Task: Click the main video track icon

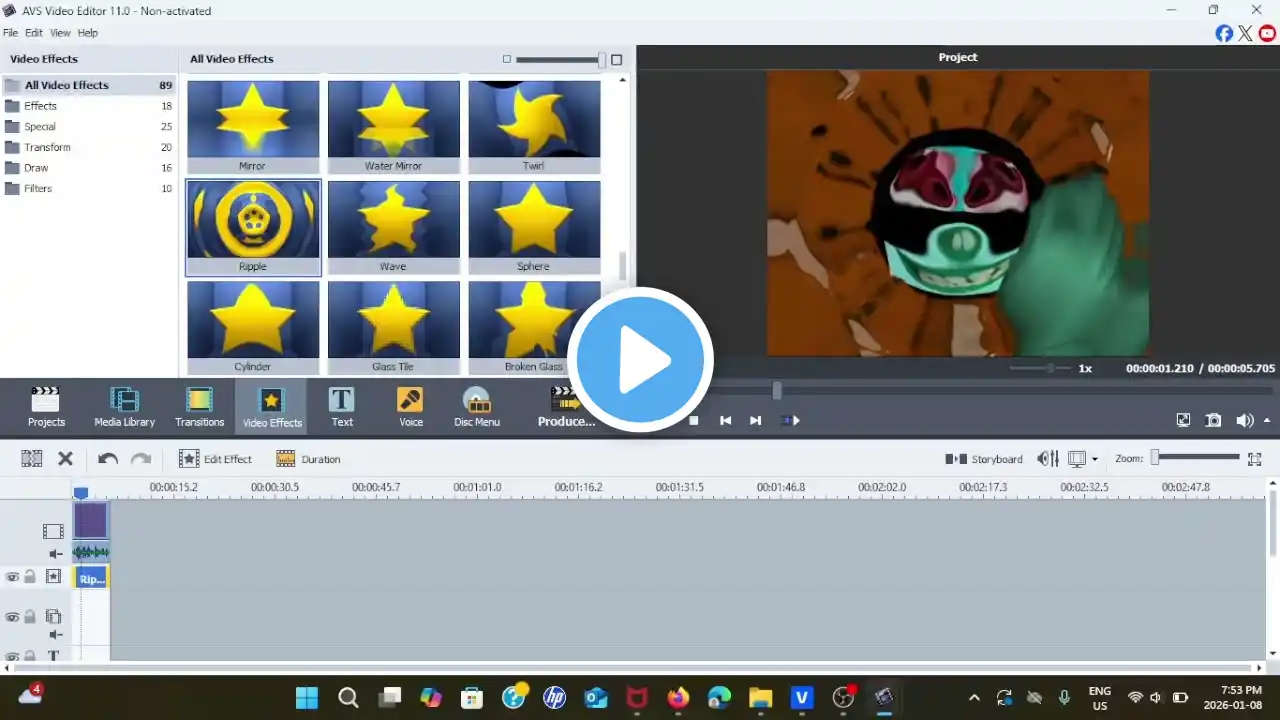Action: click(x=53, y=531)
